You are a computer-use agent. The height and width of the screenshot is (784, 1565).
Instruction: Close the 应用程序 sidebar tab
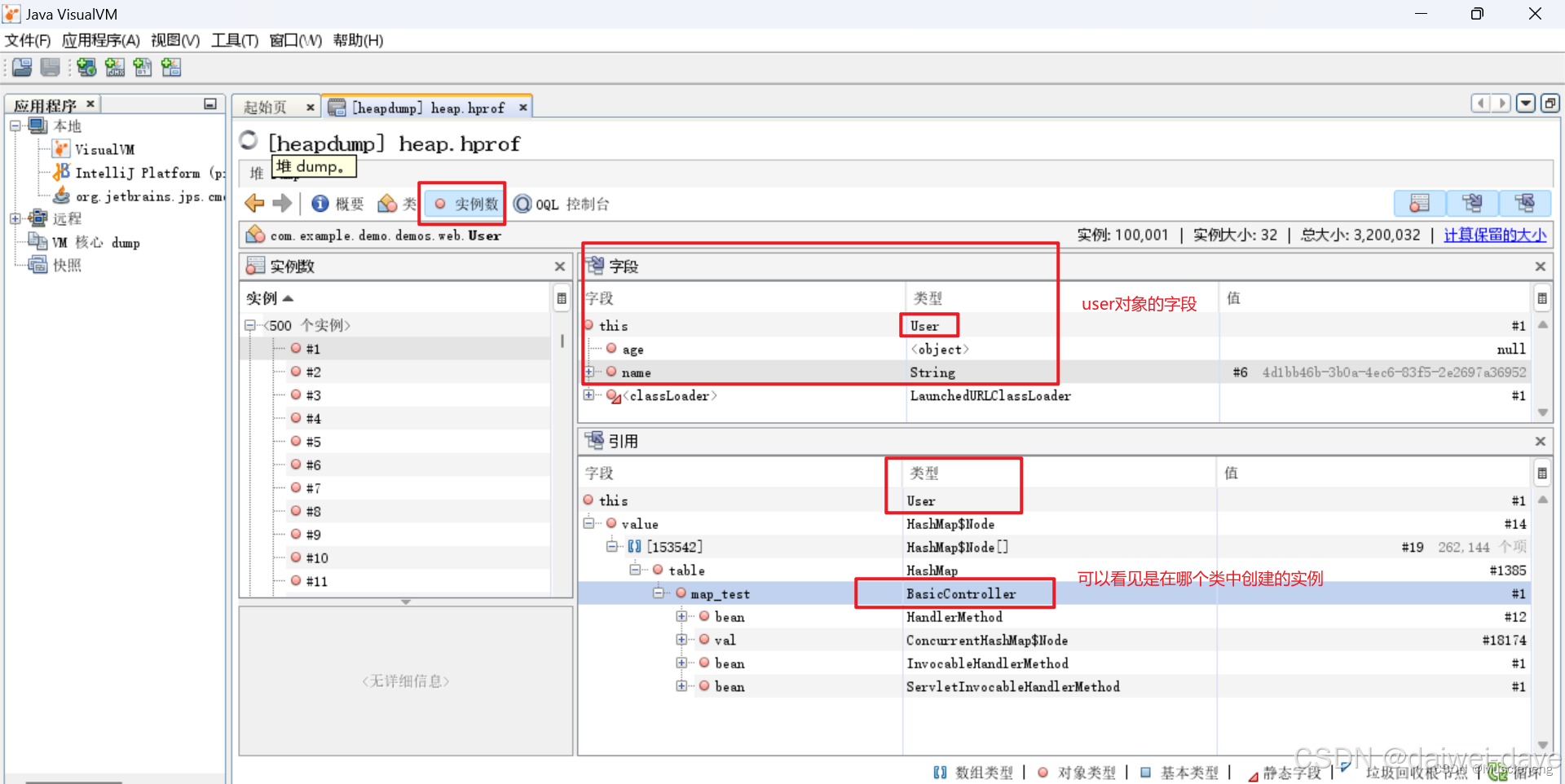pyautogui.click(x=90, y=104)
